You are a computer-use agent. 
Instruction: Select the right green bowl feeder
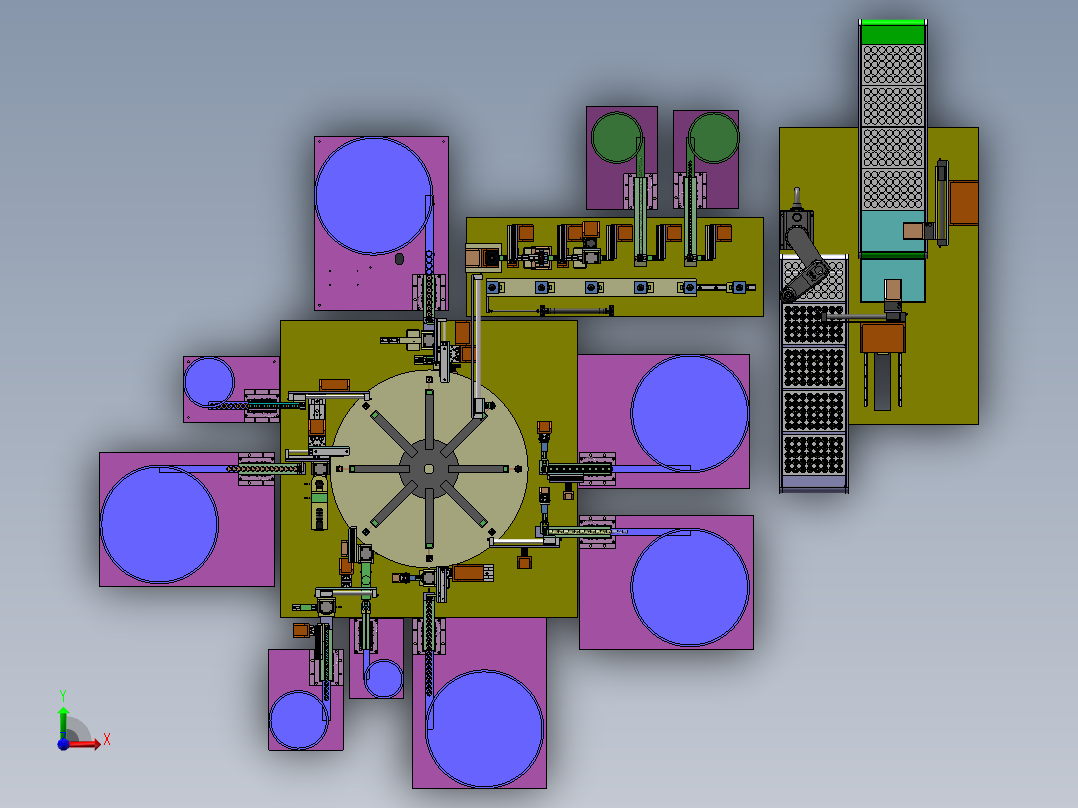click(713, 138)
